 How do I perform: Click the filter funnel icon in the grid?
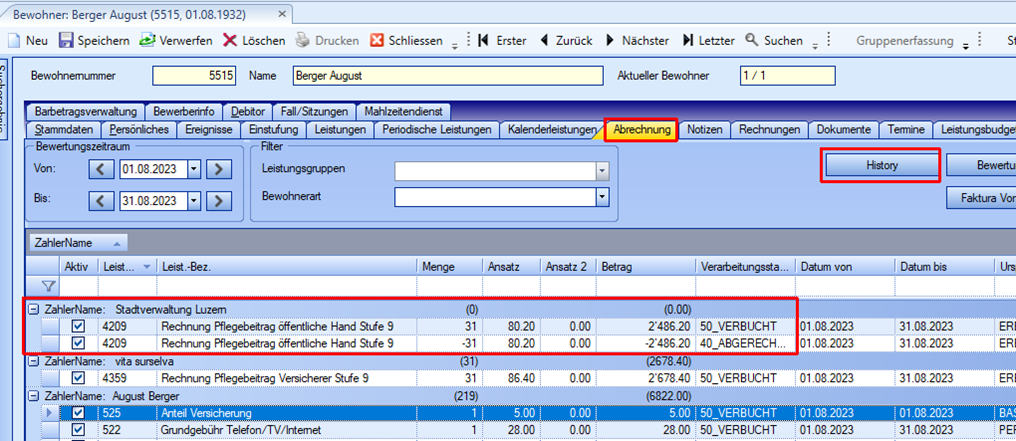(49, 286)
